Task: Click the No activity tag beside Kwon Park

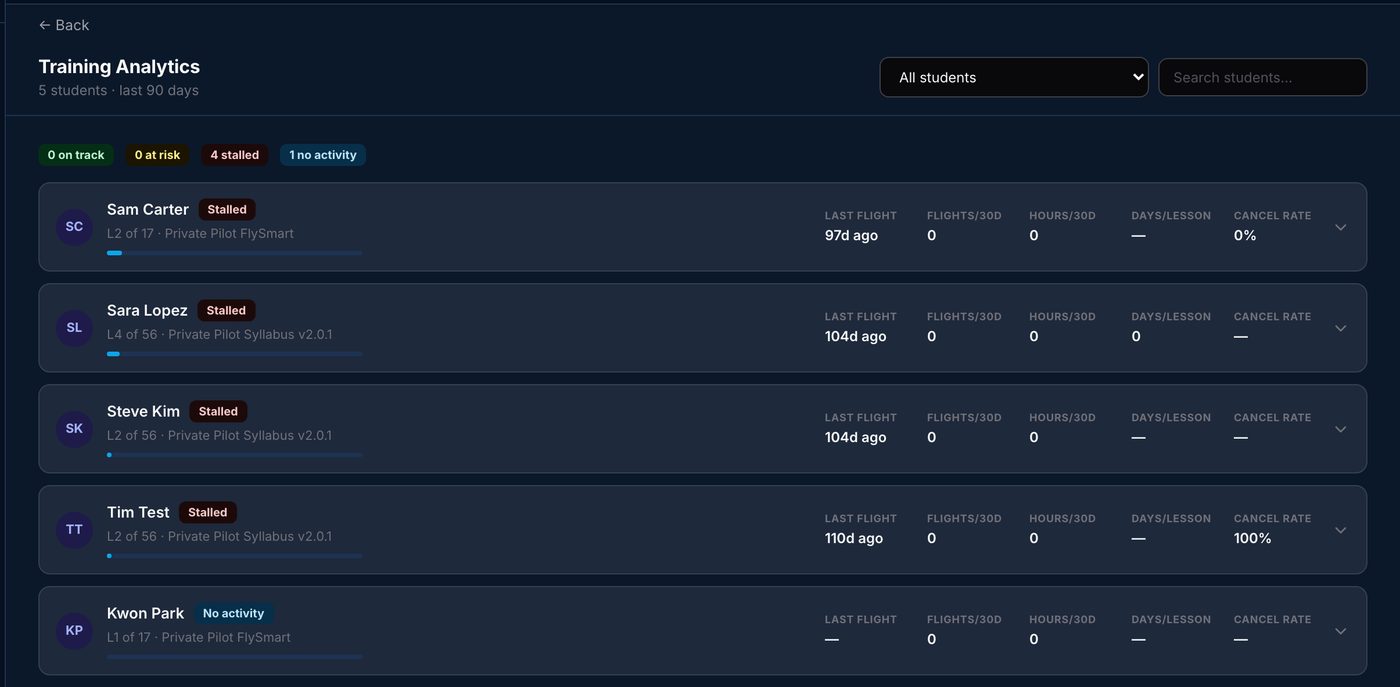Action: pos(234,613)
